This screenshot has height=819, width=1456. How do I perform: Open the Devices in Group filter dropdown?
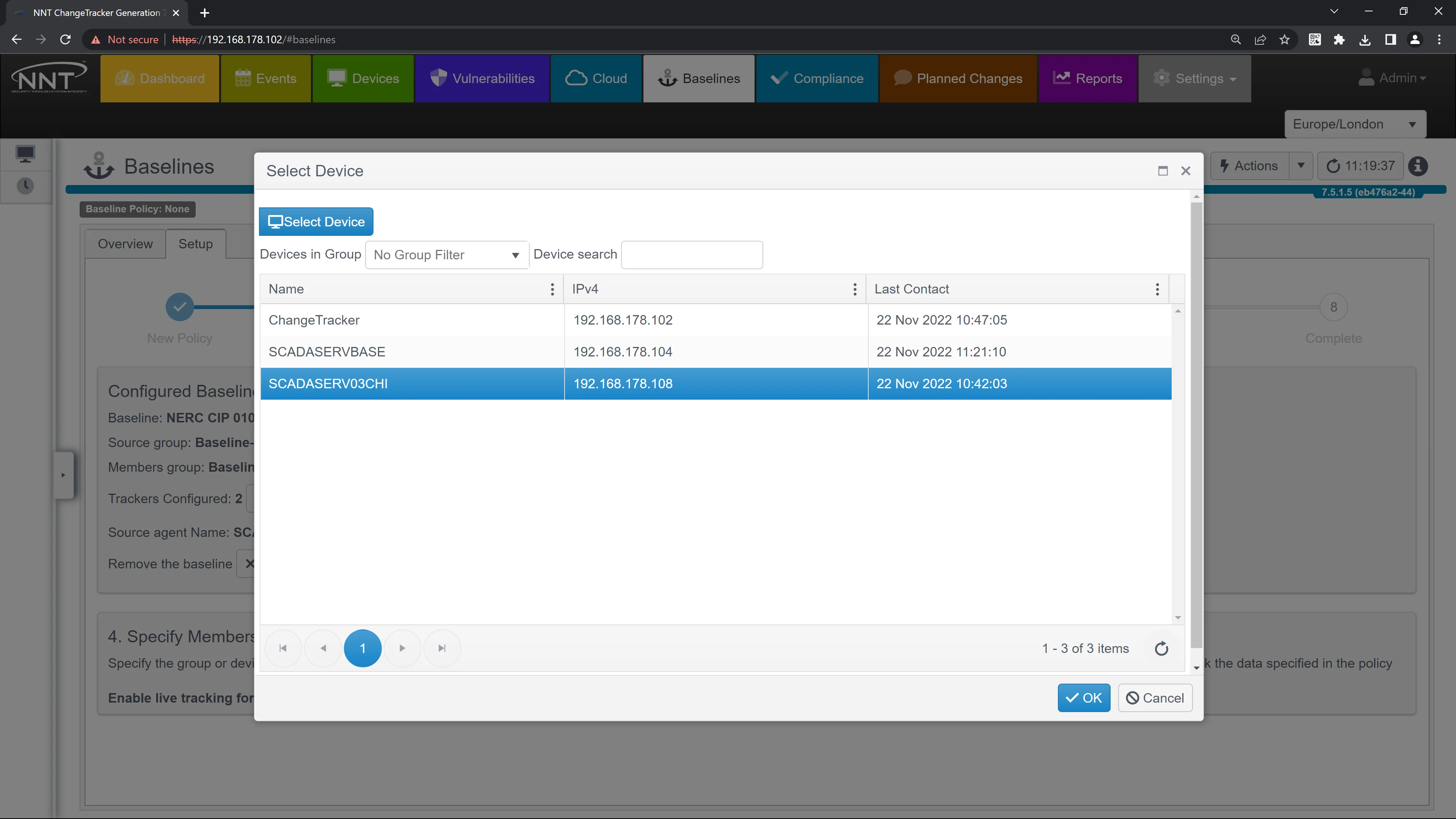point(447,255)
